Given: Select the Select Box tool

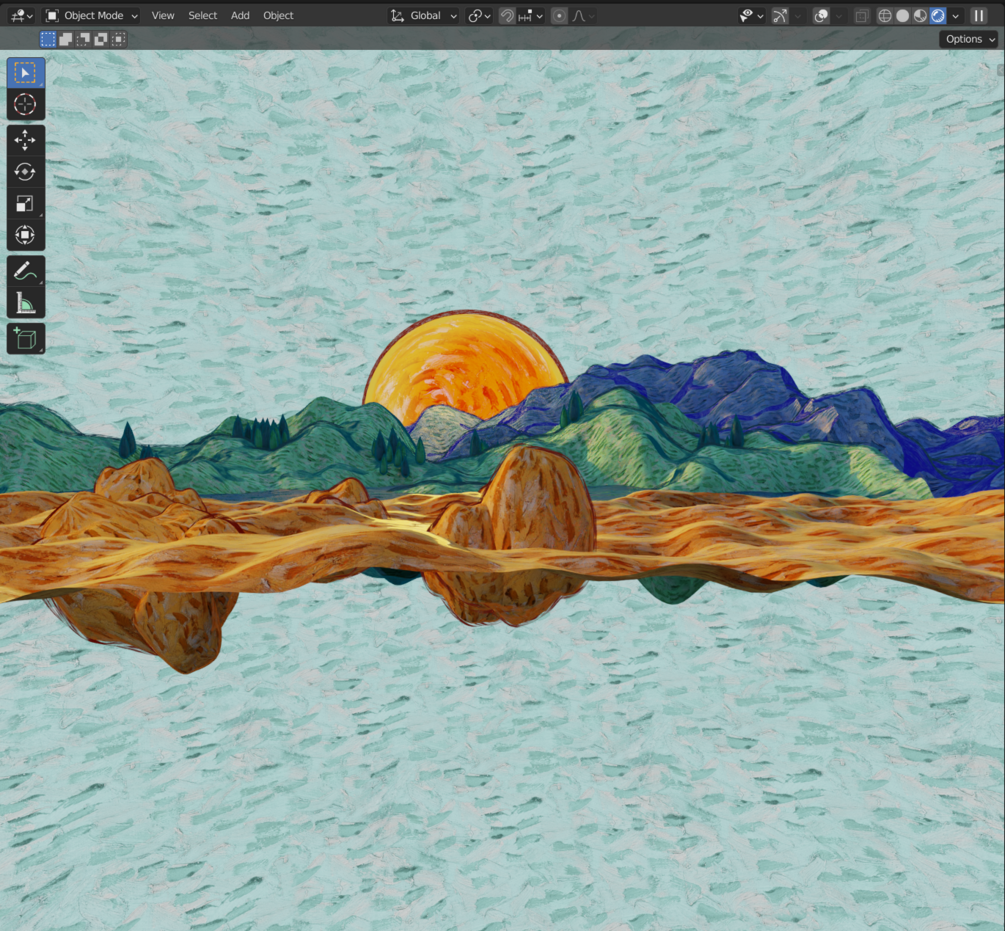Looking at the screenshot, I should click(25, 72).
